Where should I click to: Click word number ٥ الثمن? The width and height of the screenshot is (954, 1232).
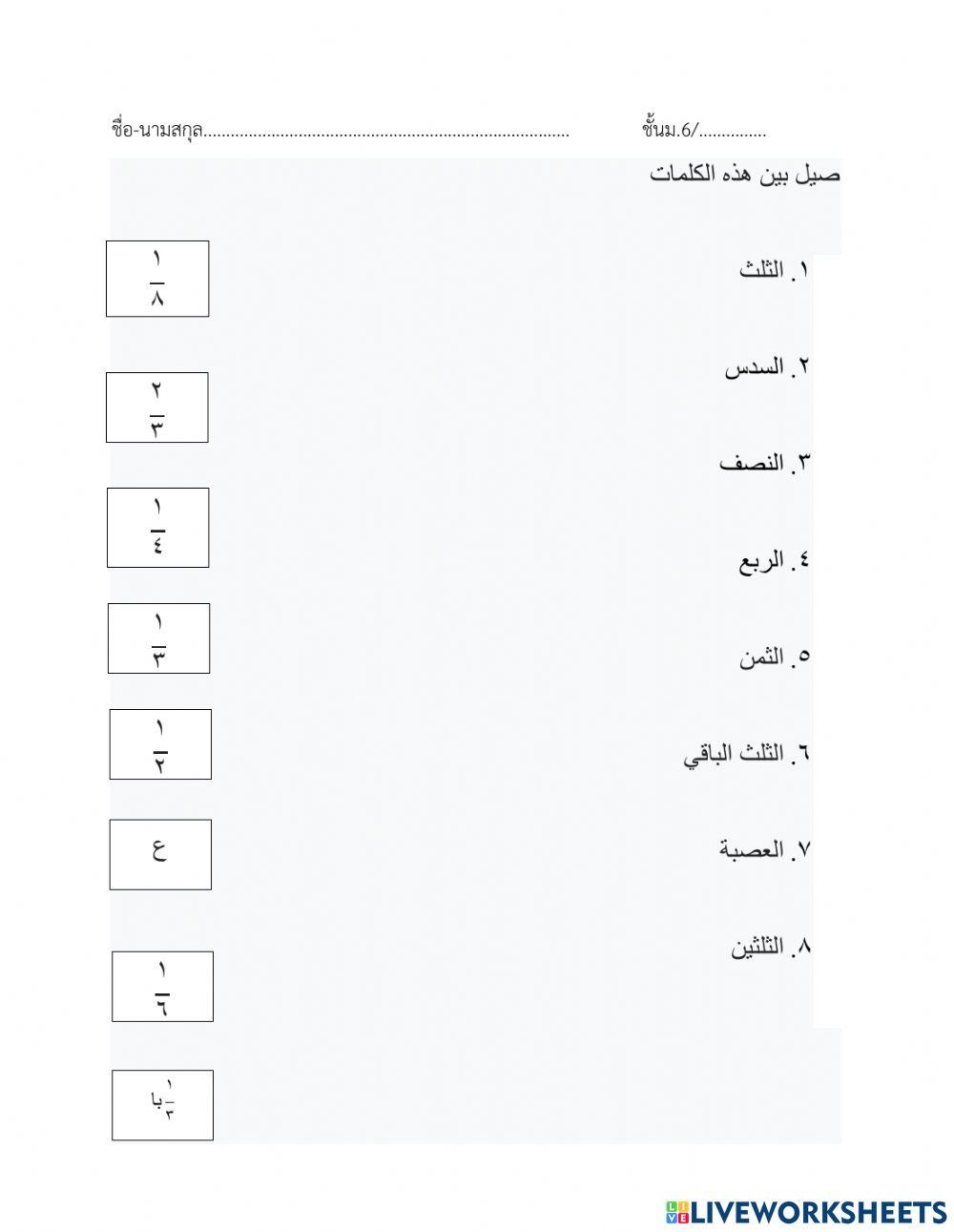coord(774,657)
